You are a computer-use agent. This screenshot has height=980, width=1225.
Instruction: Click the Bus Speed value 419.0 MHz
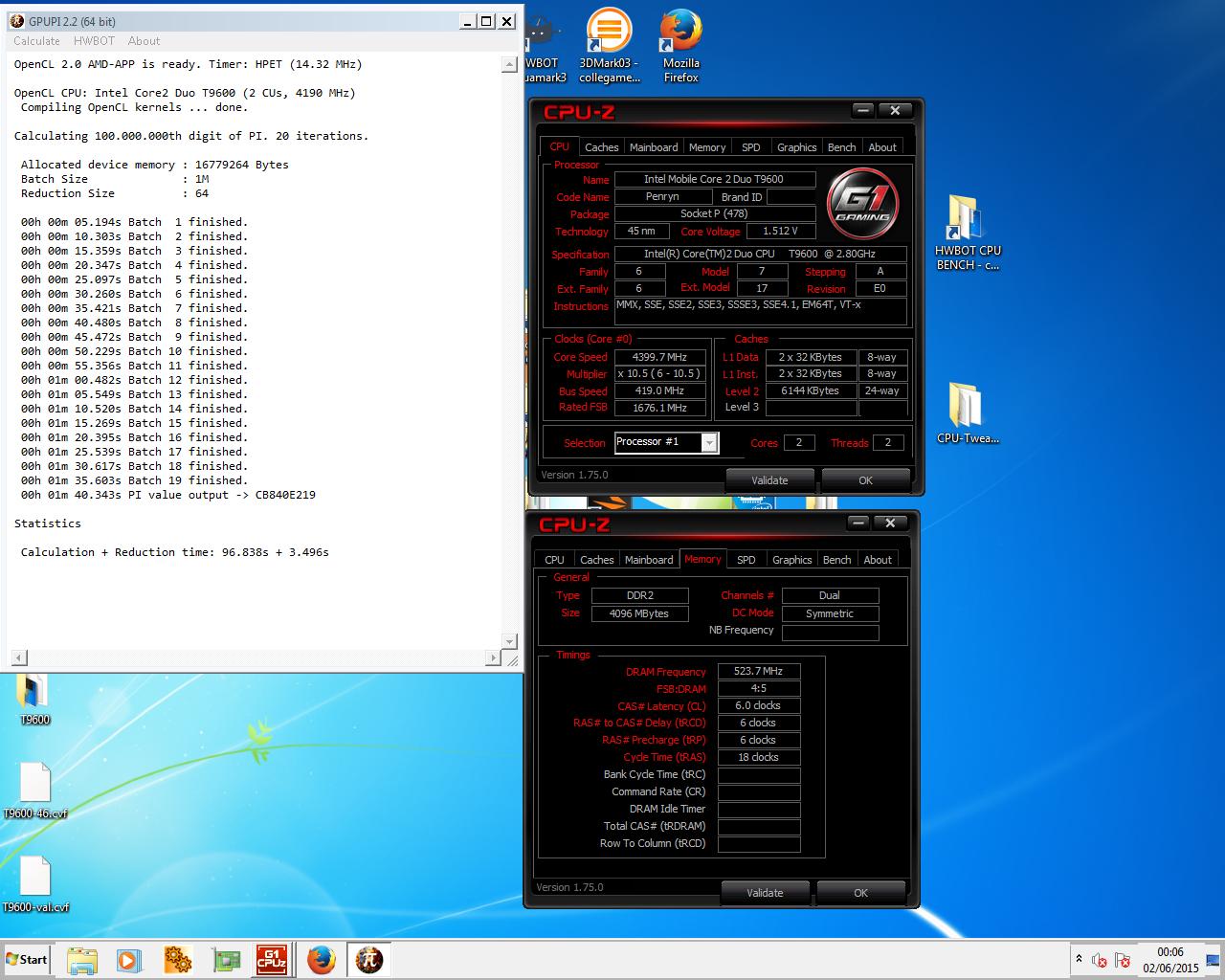(660, 390)
